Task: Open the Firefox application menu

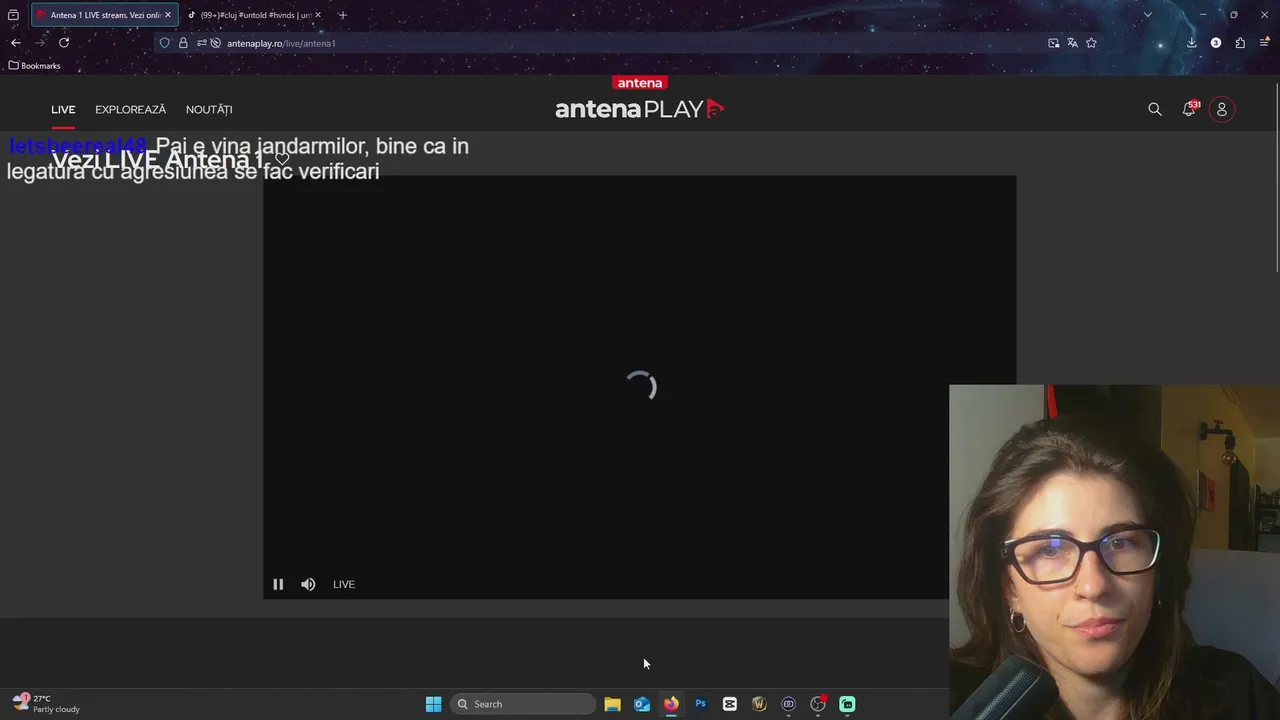Action: [x=1264, y=43]
